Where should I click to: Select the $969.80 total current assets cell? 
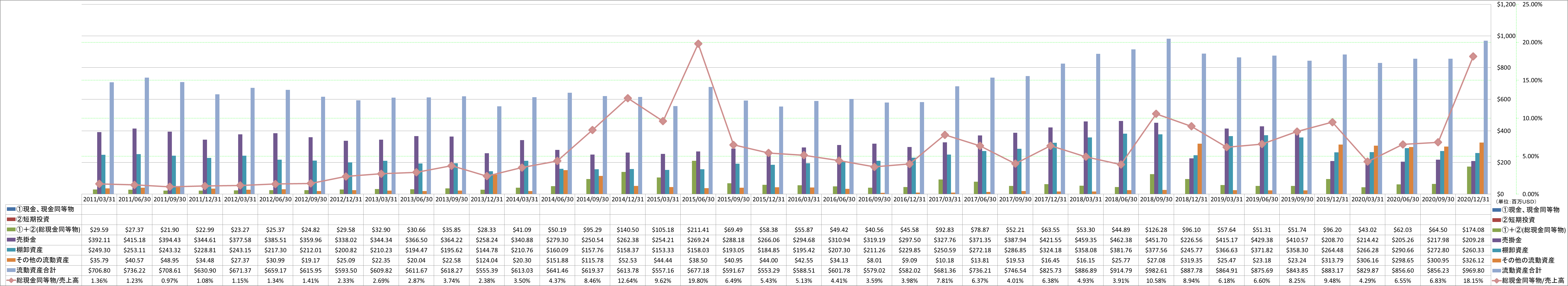[x=1473, y=270]
